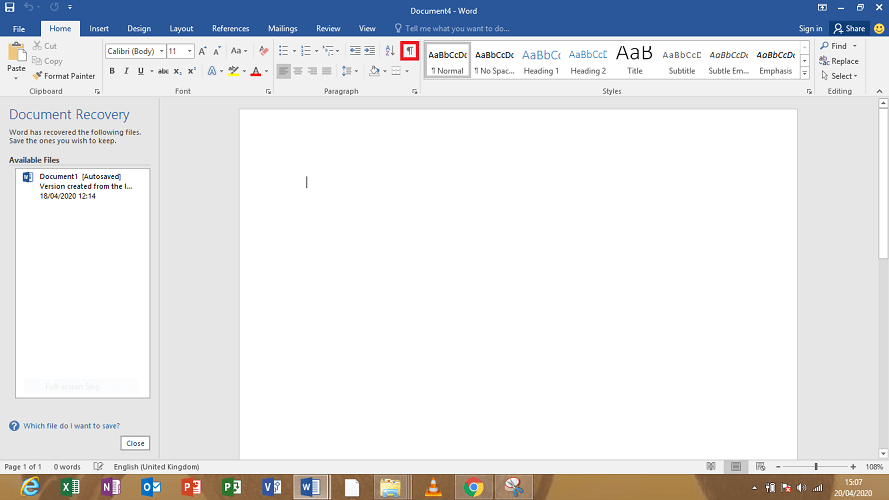Image resolution: width=889 pixels, height=500 pixels.
Task: Adjust the zoom slider handle
Action: [816, 467]
